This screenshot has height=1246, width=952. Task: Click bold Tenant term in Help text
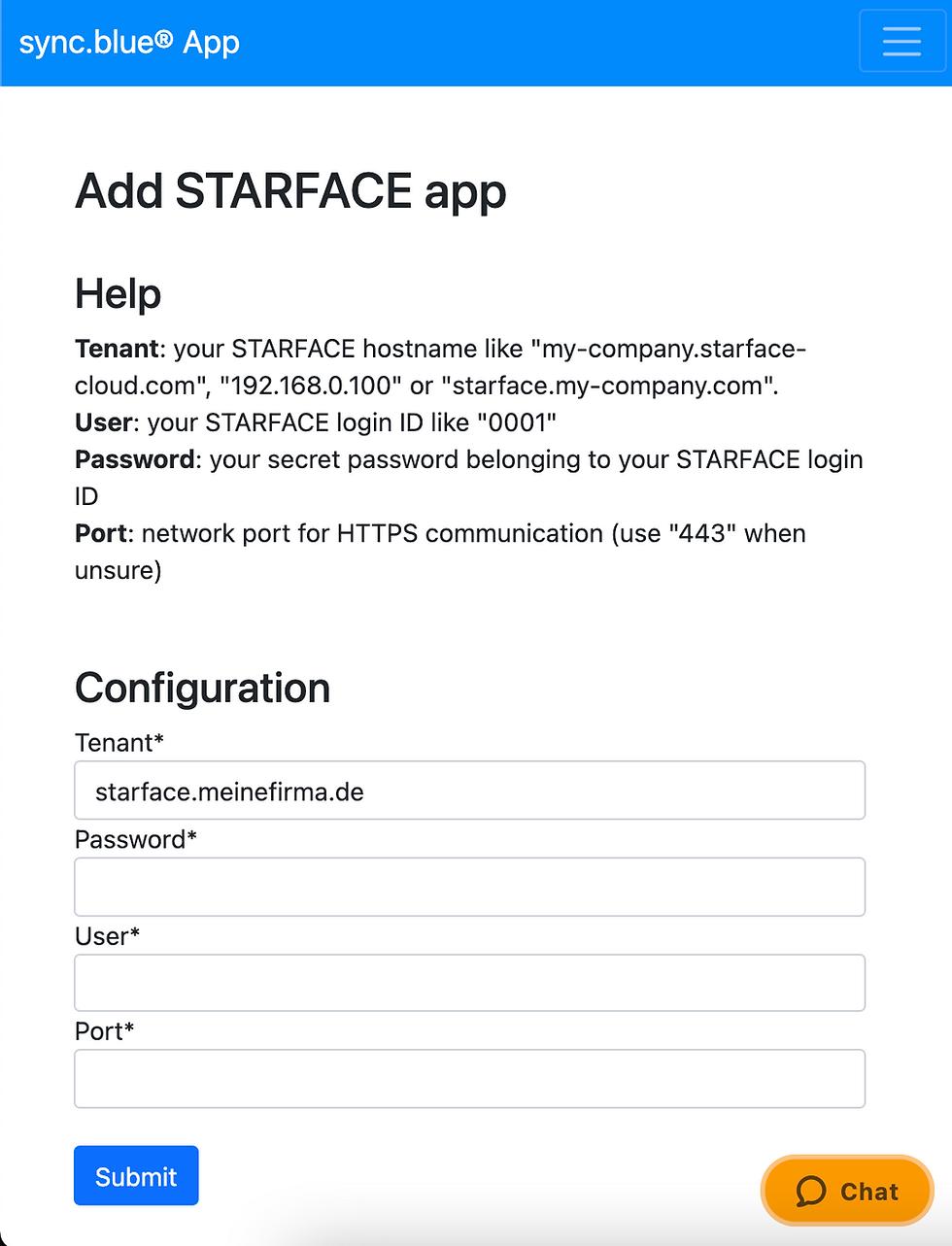tap(117, 349)
